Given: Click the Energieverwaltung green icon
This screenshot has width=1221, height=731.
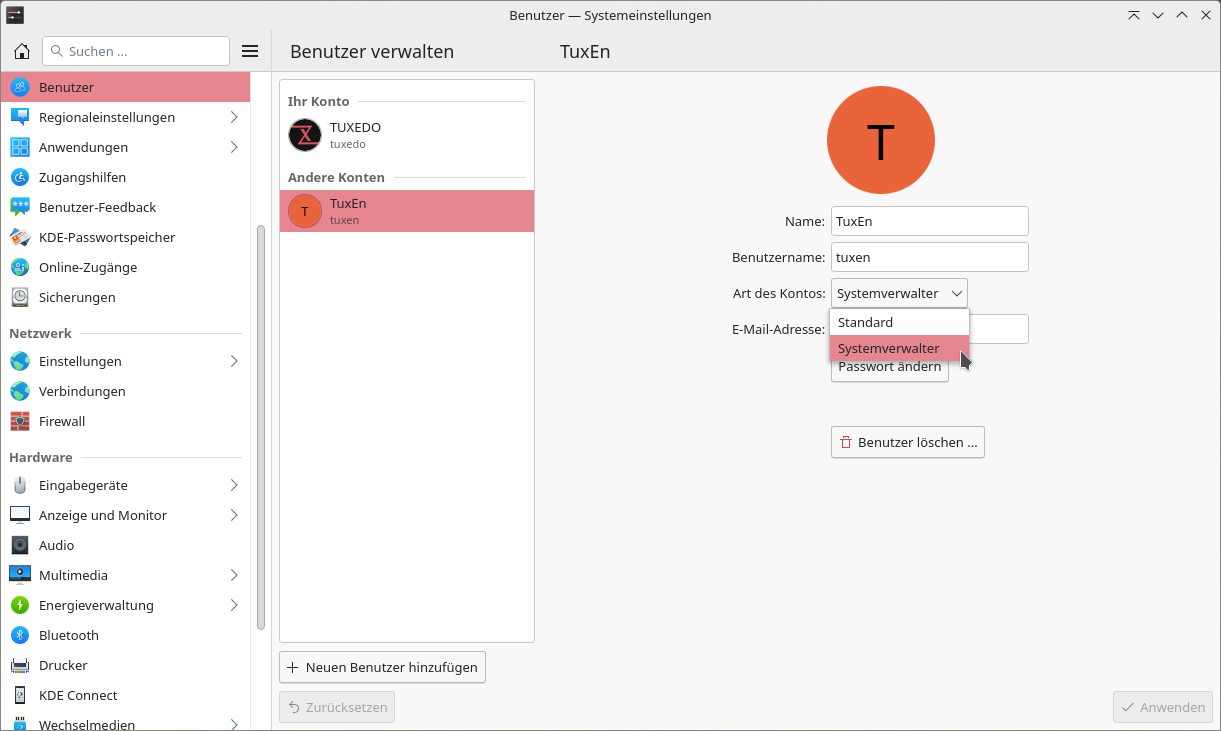Looking at the screenshot, I should pyautogui.click(x=20, y=605).
